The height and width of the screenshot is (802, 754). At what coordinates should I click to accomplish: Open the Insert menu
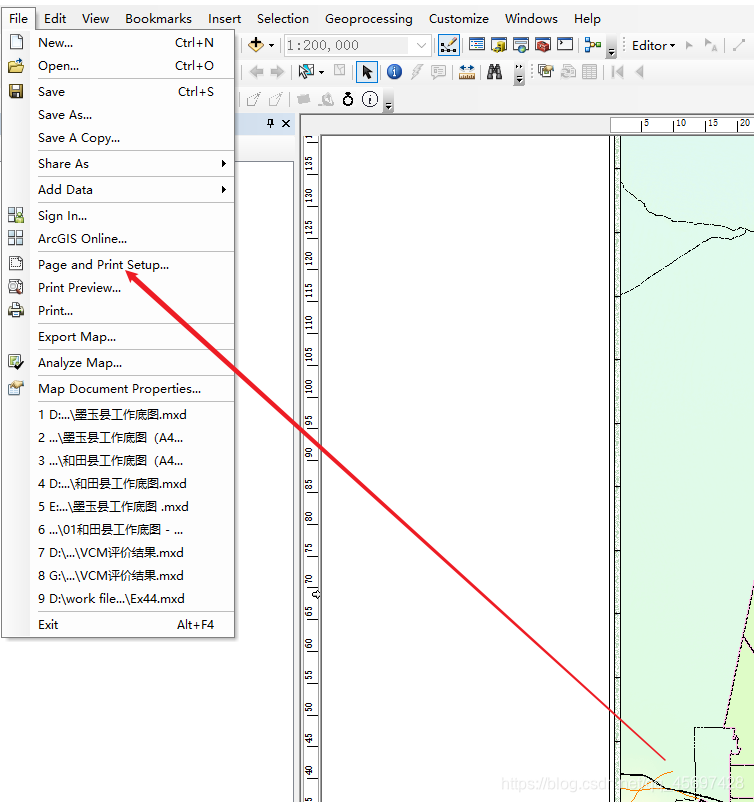tap(224, 18)
